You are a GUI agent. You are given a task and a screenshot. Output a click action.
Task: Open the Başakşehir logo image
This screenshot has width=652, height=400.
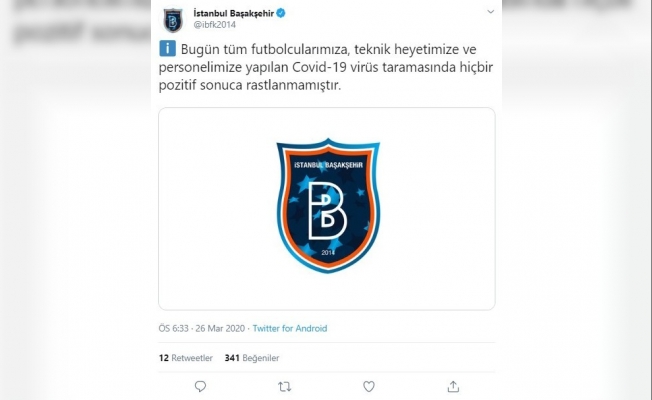click(327, 209)
